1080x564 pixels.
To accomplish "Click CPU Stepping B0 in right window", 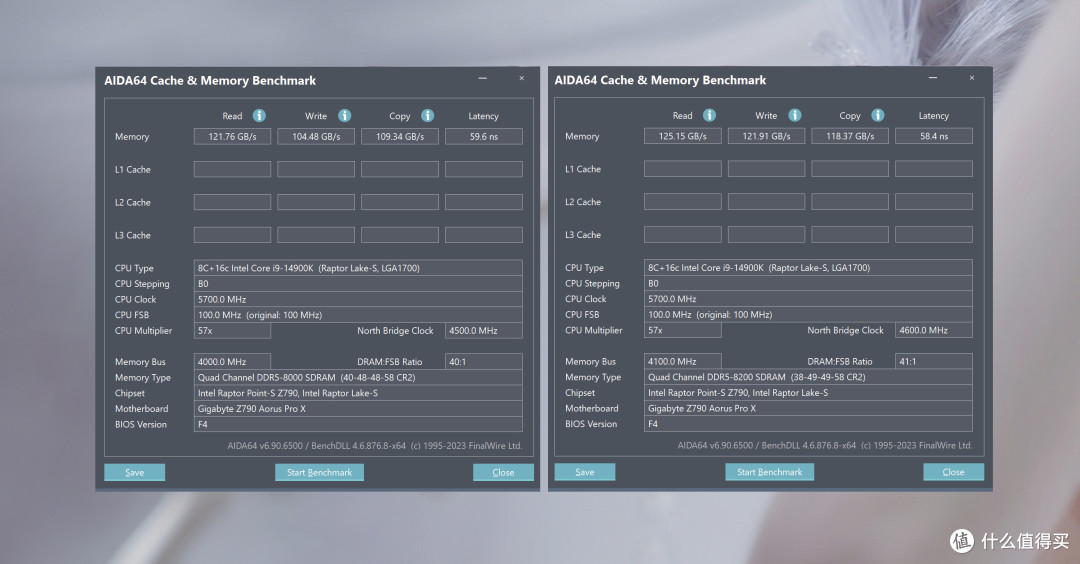I will click(809, 283).
